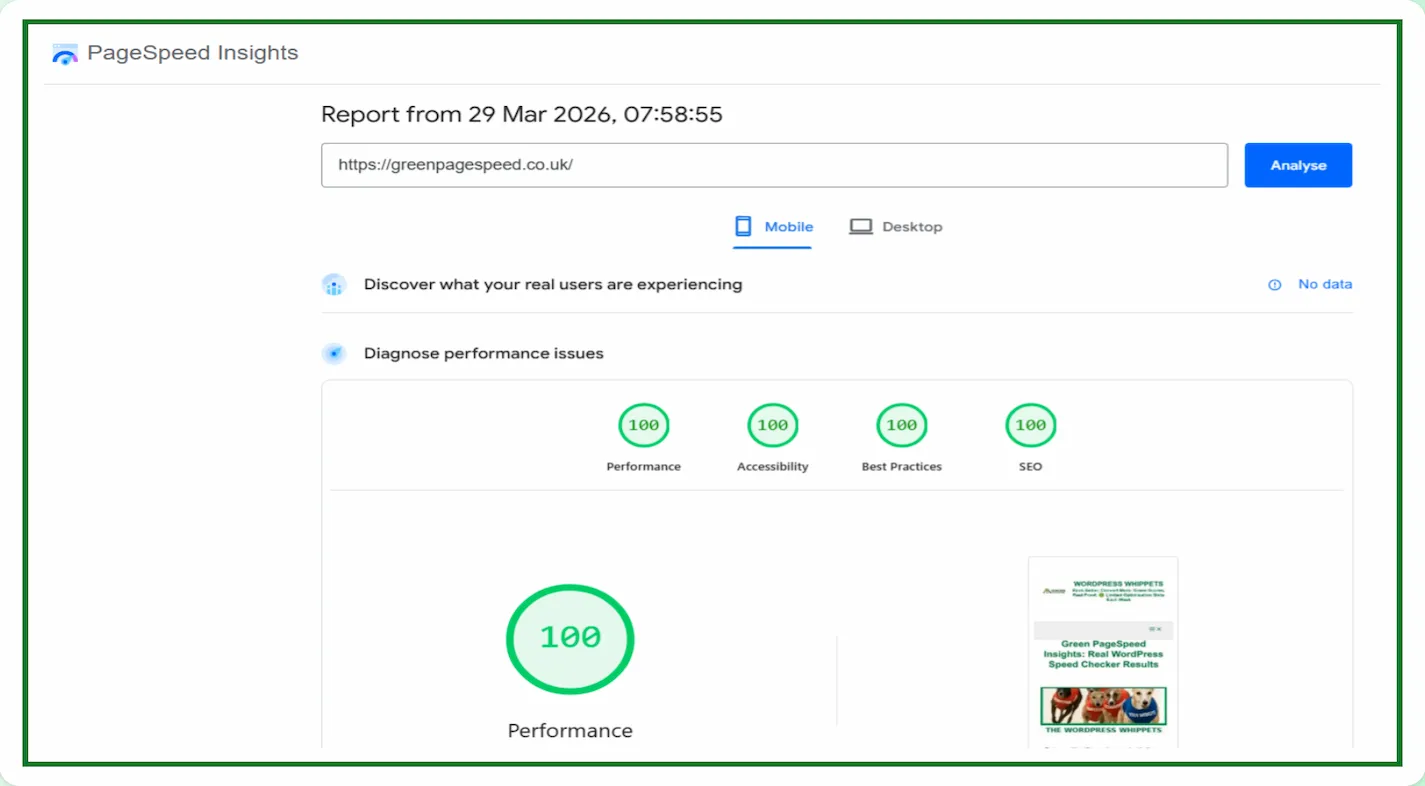Click the large Performance label below gauge
The width and height of the screenshot is (1425, 786).
(x=570, y=731)
